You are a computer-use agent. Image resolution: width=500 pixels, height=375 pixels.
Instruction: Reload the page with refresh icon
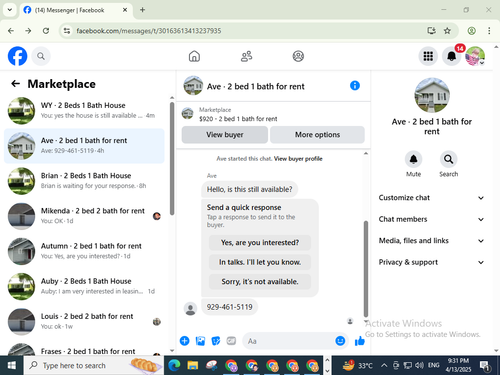pos(46,31)
